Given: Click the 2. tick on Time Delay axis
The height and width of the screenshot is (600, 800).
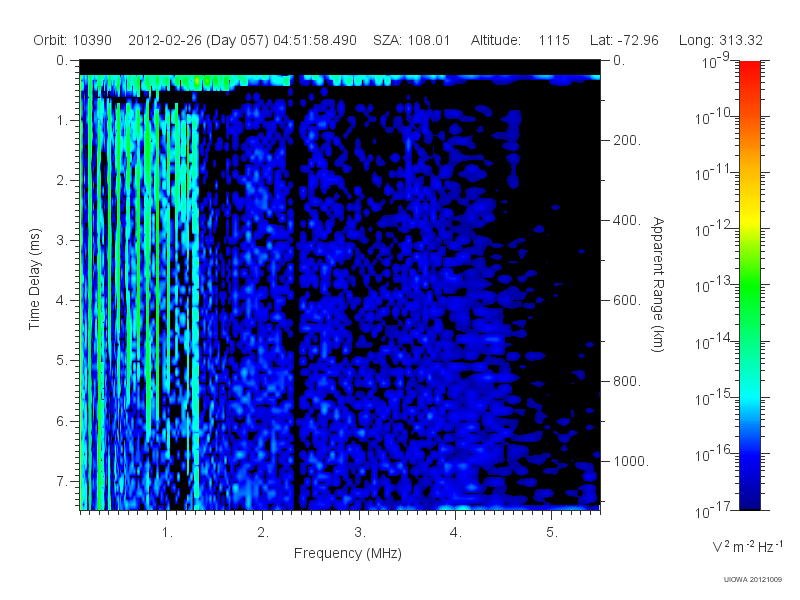Looking at the screenshot, I should pos(62,181).
